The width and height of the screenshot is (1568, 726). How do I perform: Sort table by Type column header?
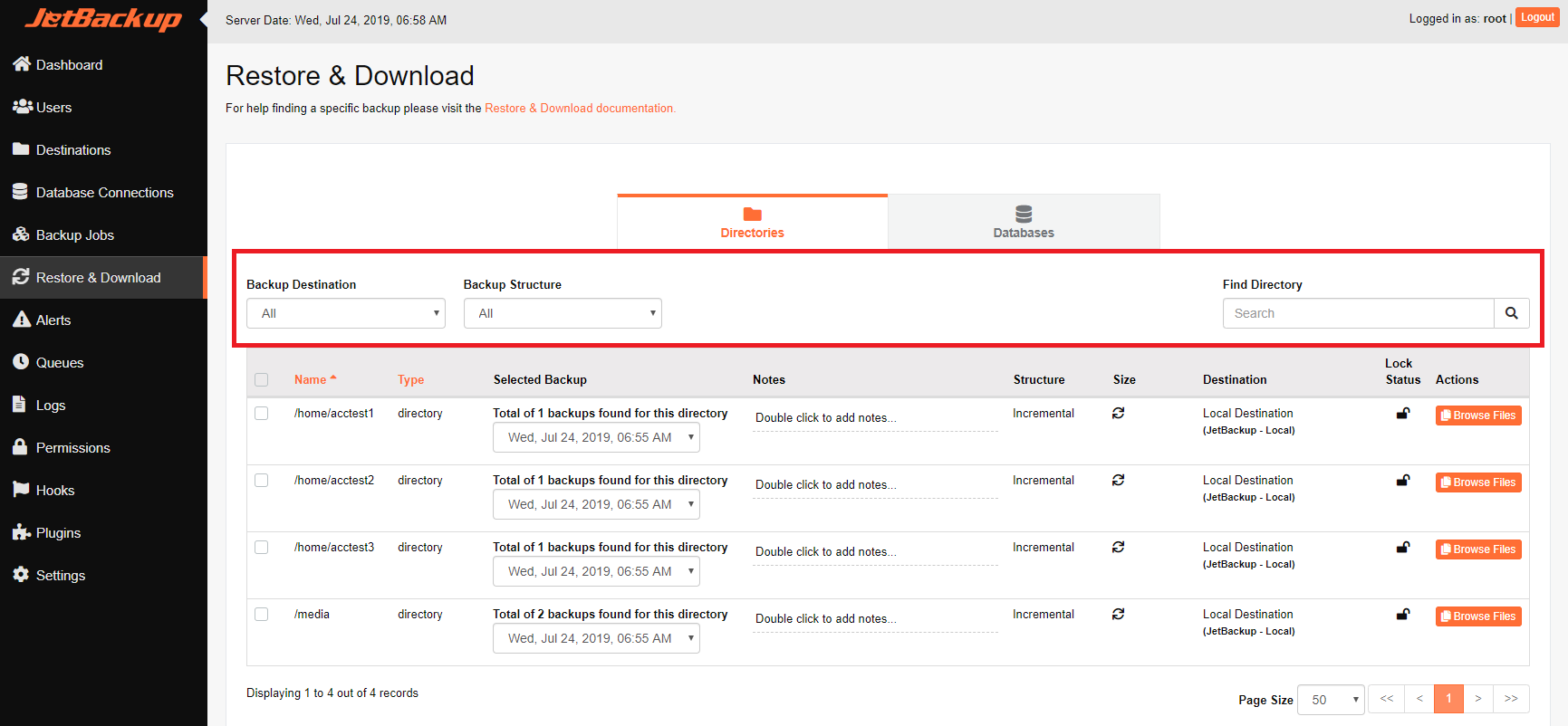click(410, 379)
